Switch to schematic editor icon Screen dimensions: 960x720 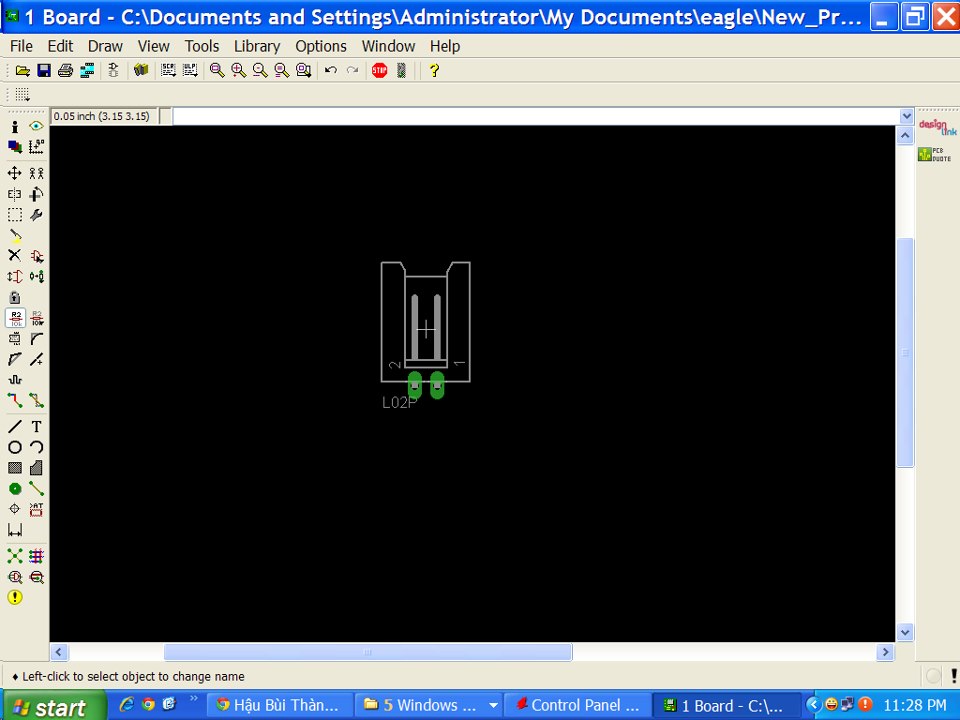pos(113,70)
